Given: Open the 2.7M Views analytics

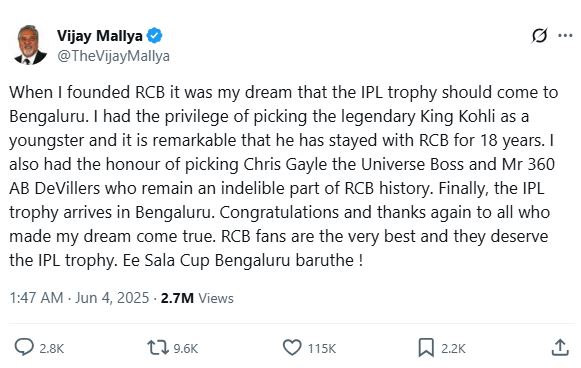Looking at the screenshot, I should coord(197,298).
